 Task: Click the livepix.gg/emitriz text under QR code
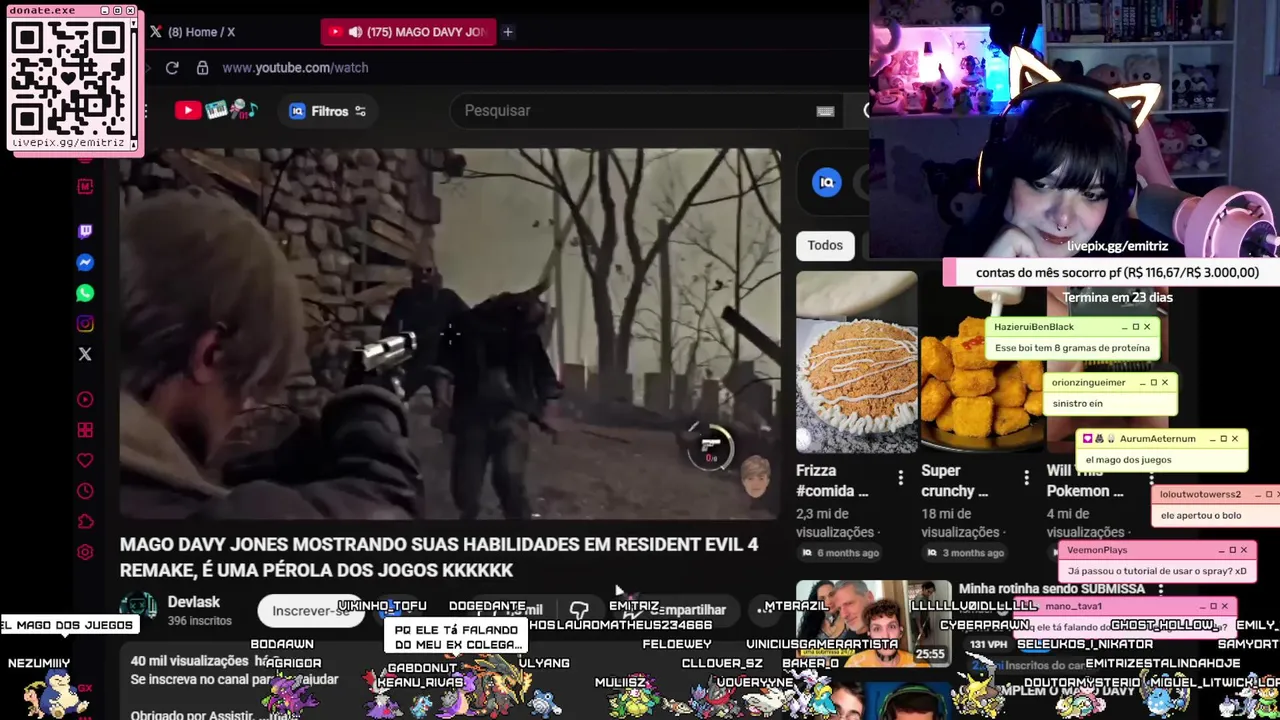click(69, 143)
